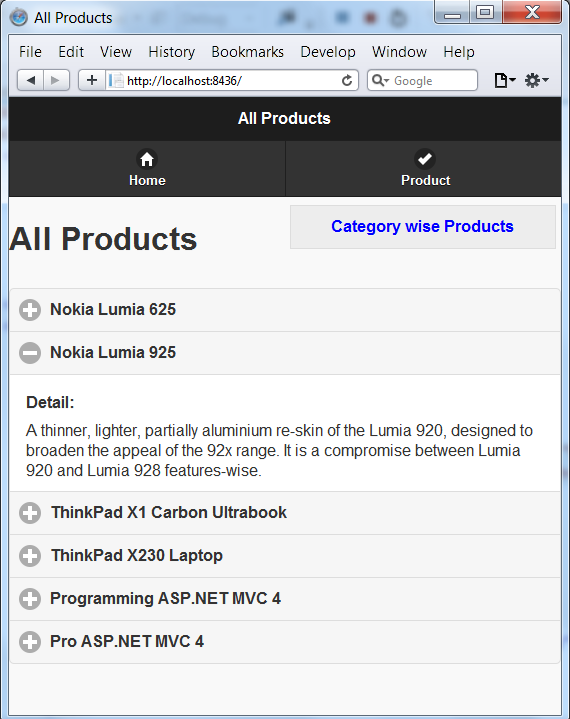Click the Product checkmark icon

[425, 159]
